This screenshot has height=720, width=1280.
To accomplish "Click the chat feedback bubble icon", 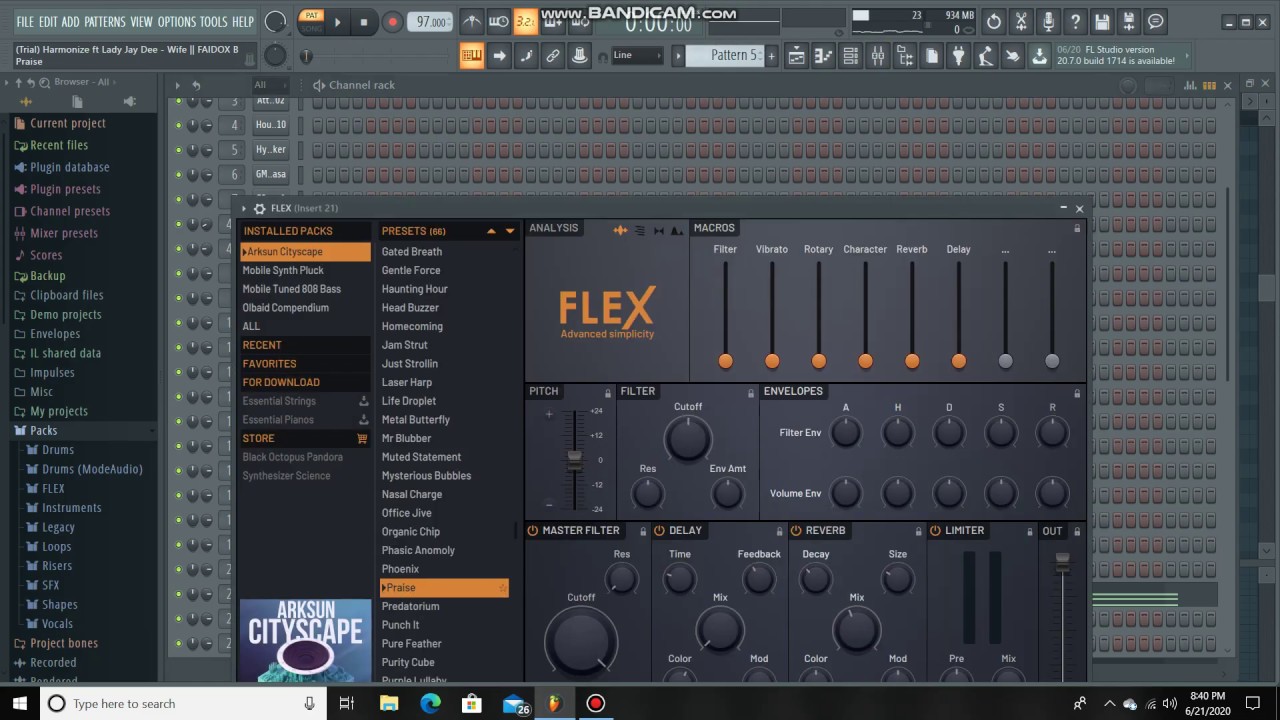I will [x=1156, y=22].
